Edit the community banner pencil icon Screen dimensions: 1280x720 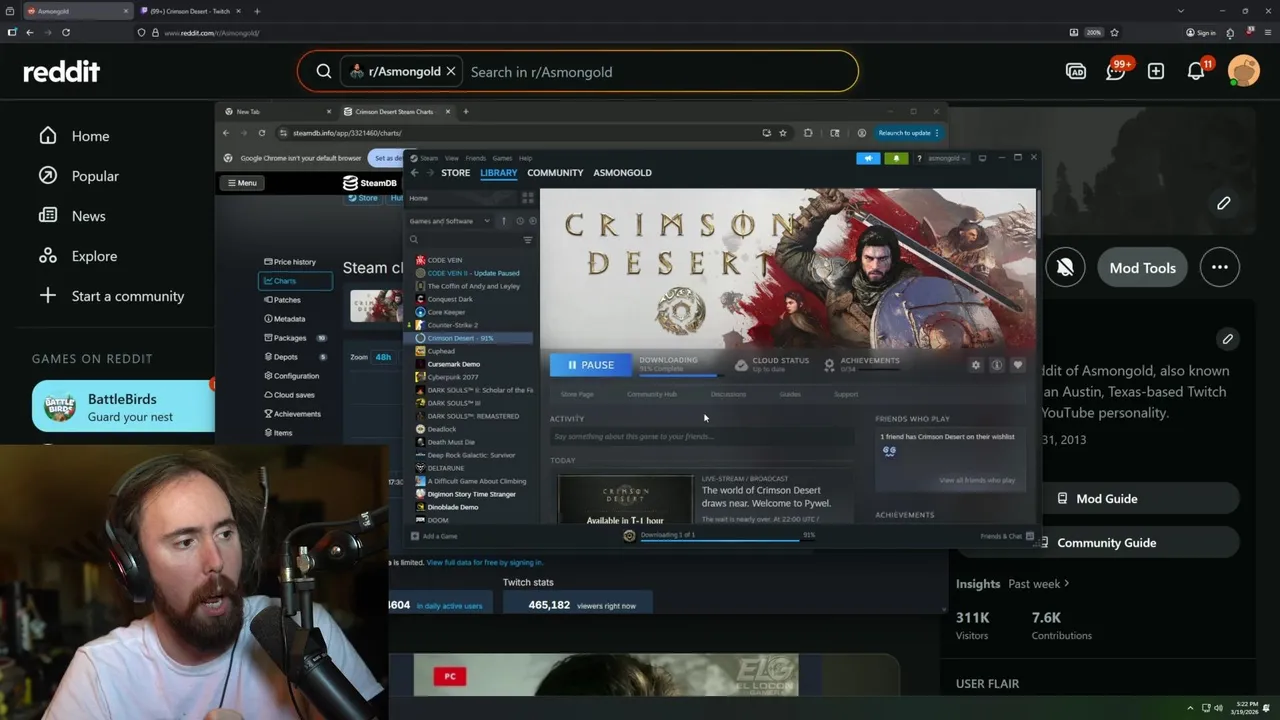[x=1223, y=203]
